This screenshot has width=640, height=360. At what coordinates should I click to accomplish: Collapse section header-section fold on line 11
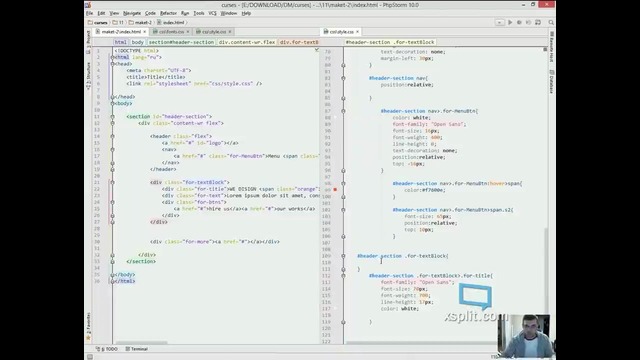click(x=113, y=117)
